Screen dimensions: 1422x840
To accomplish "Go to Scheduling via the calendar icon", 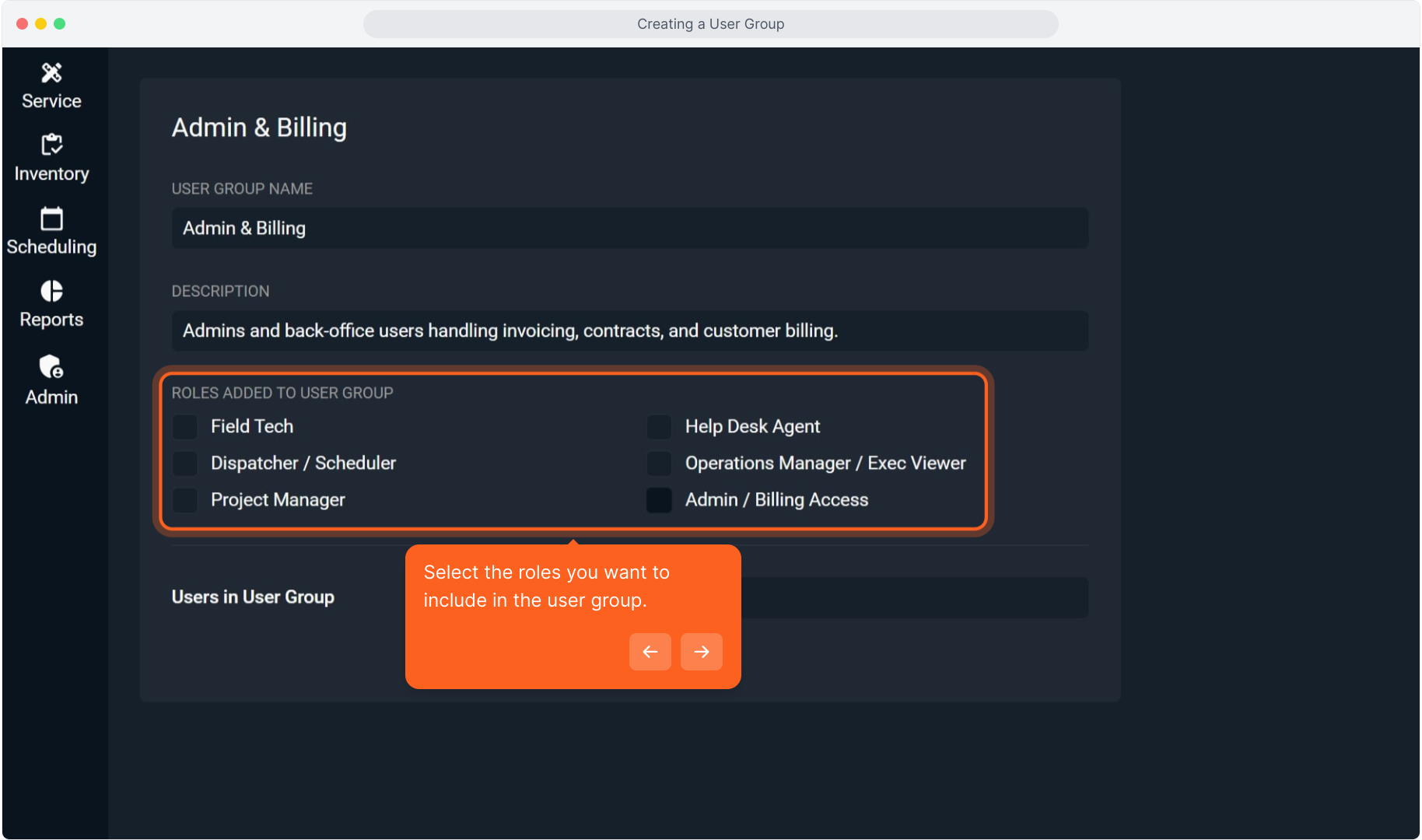I will pyautogui.click(x=51, y=219).
